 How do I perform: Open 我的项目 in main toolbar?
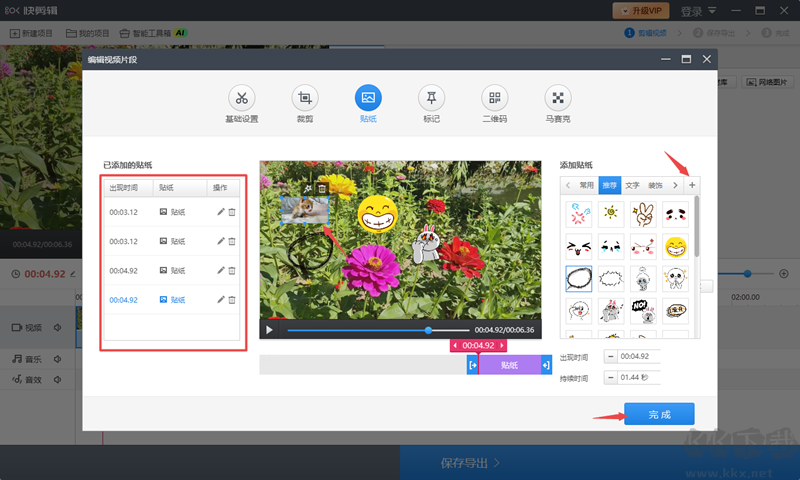[88, 33]
